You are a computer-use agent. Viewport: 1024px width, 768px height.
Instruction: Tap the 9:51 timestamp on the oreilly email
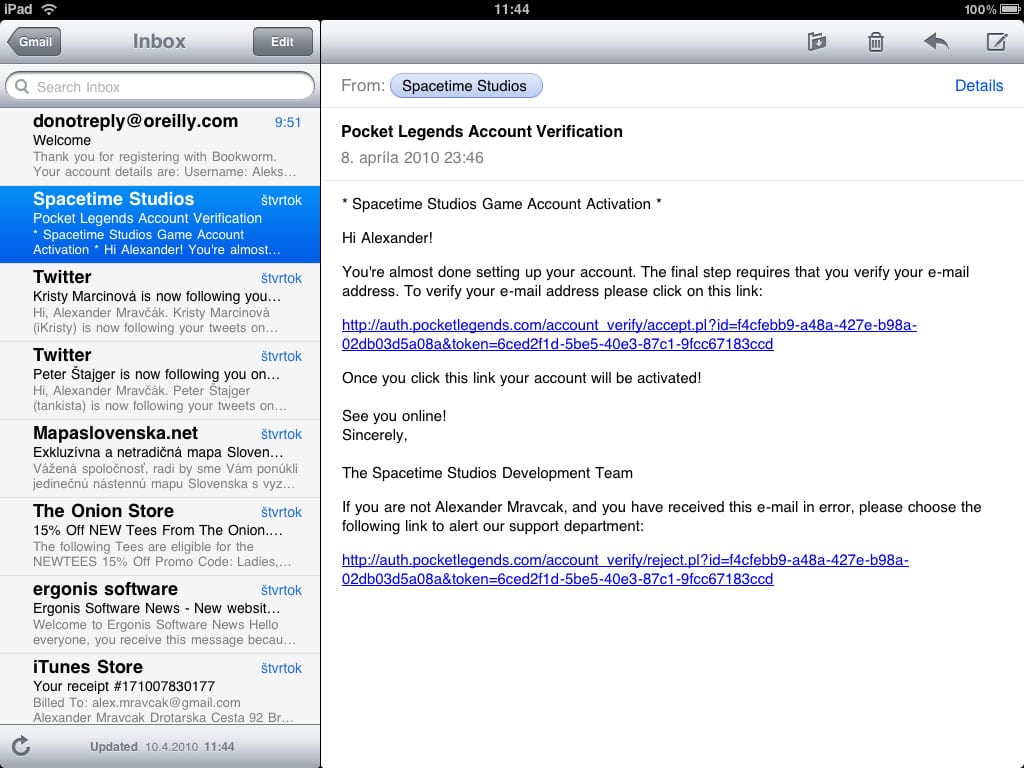(x=287, y=122)
